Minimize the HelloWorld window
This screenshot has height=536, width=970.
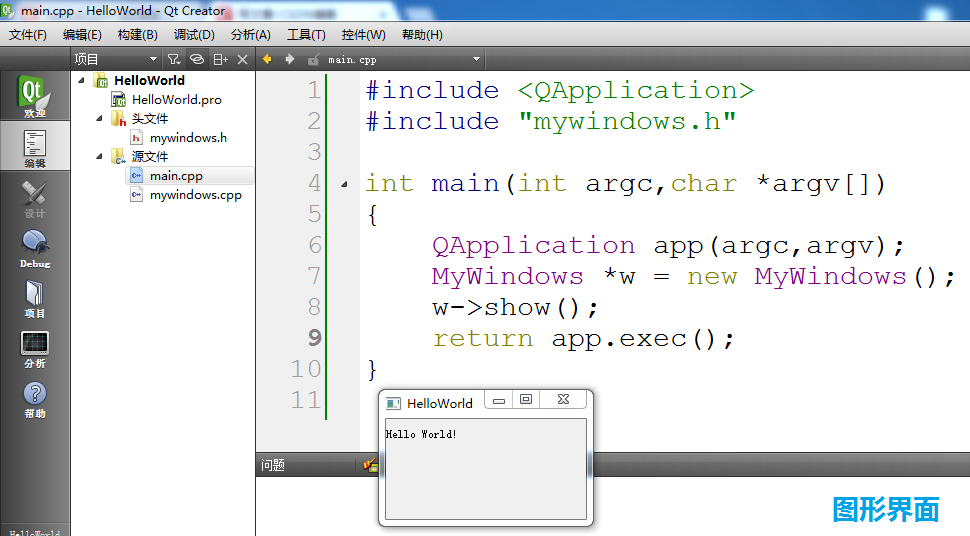499,400
